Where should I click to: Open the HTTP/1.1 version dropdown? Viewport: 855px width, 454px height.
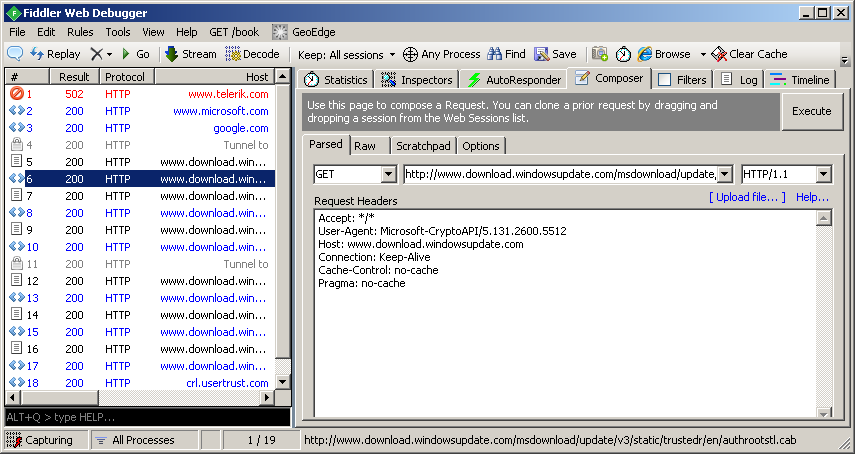[x=823, y=174]
